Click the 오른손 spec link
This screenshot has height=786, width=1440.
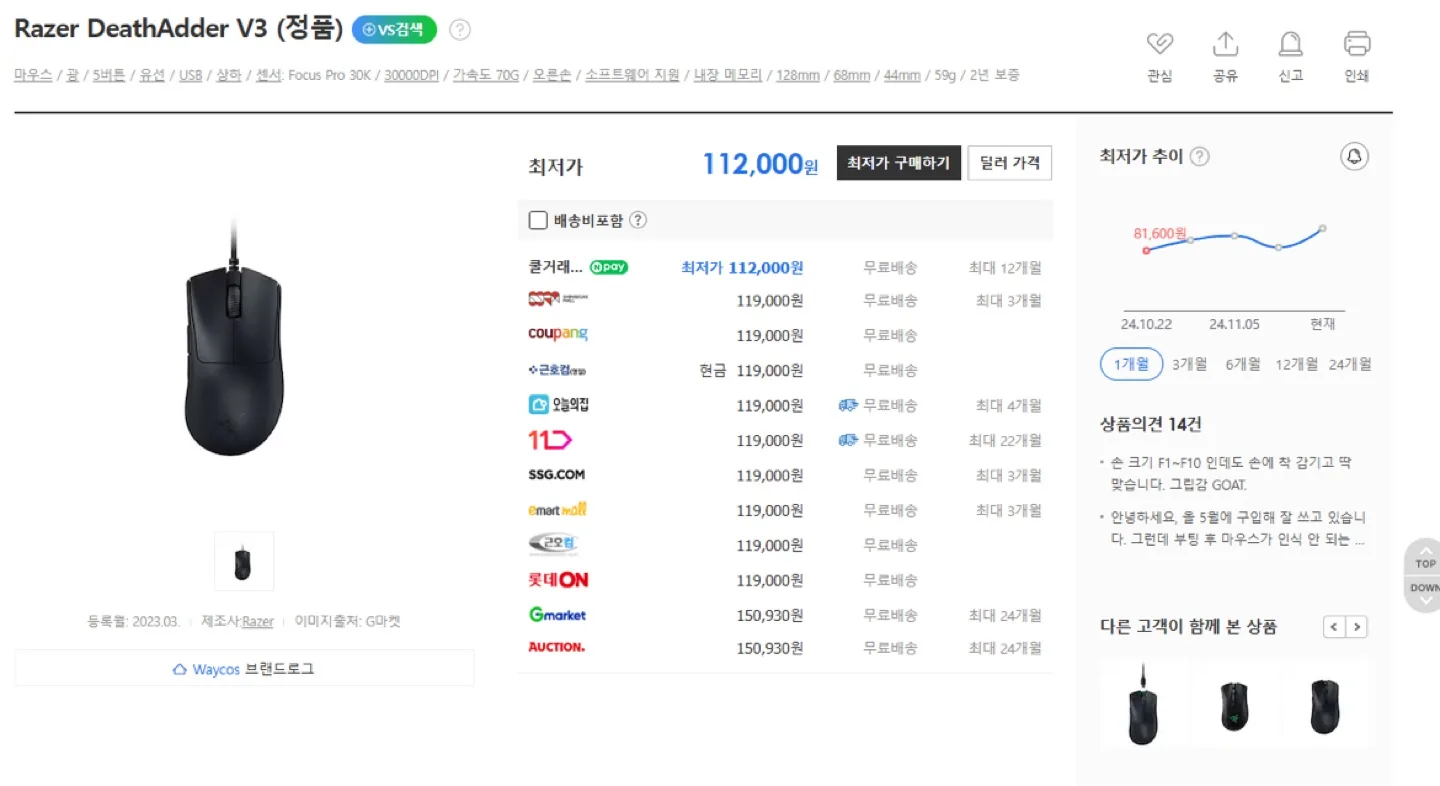pos(552,75)
